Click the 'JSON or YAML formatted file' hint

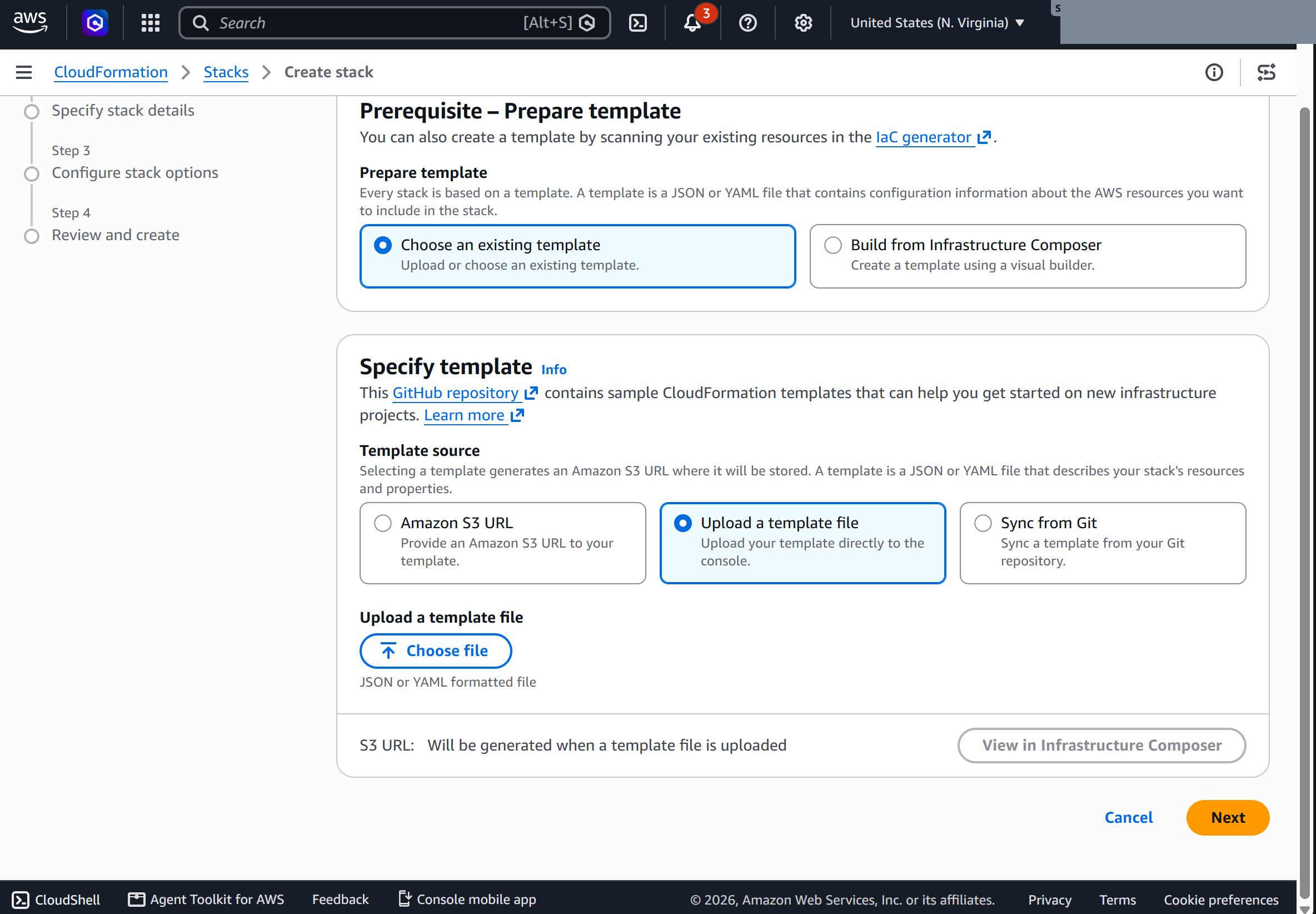click(x=447, y=682)
